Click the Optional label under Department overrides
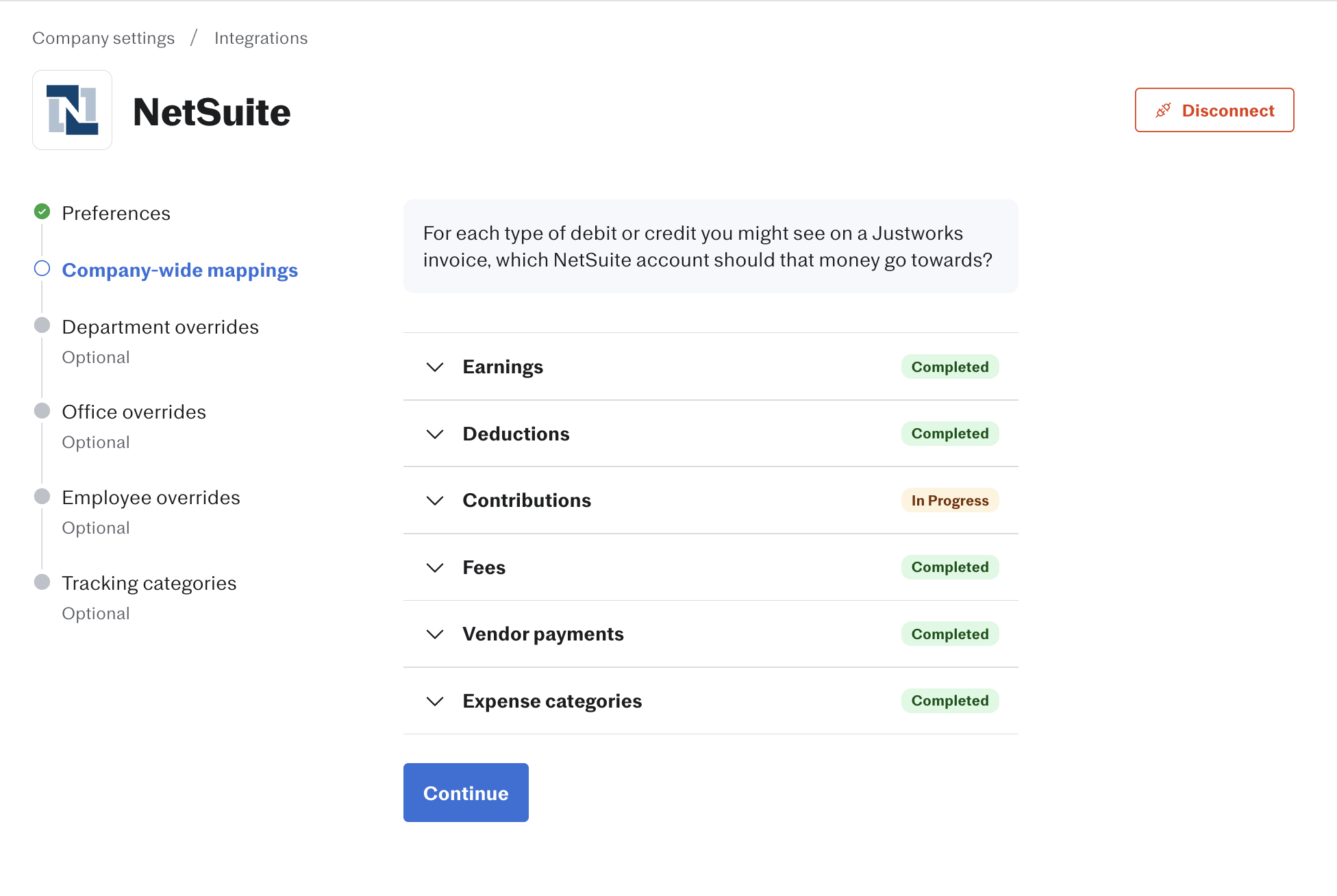Image resolution: width=1337 pixels, height=896 pixels. 96,357
